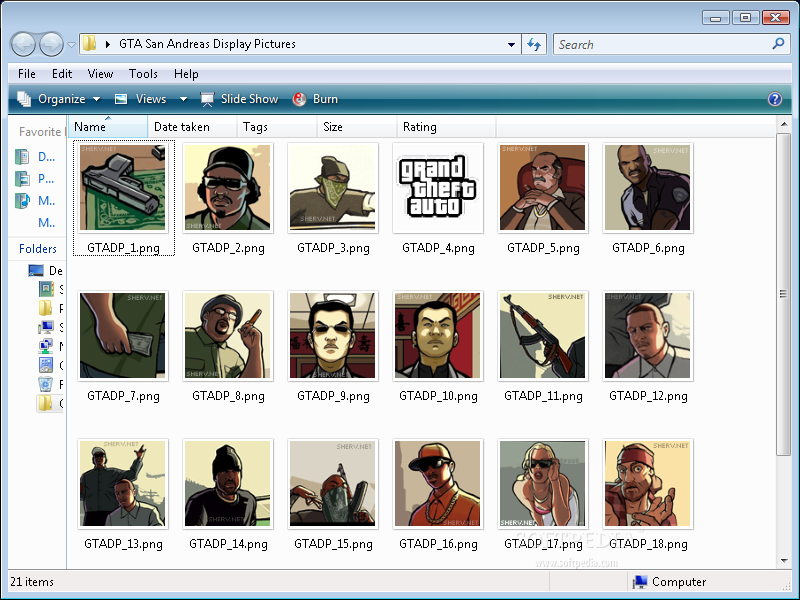Select the GTADP_2.png thumbnail

click(228, 188)
